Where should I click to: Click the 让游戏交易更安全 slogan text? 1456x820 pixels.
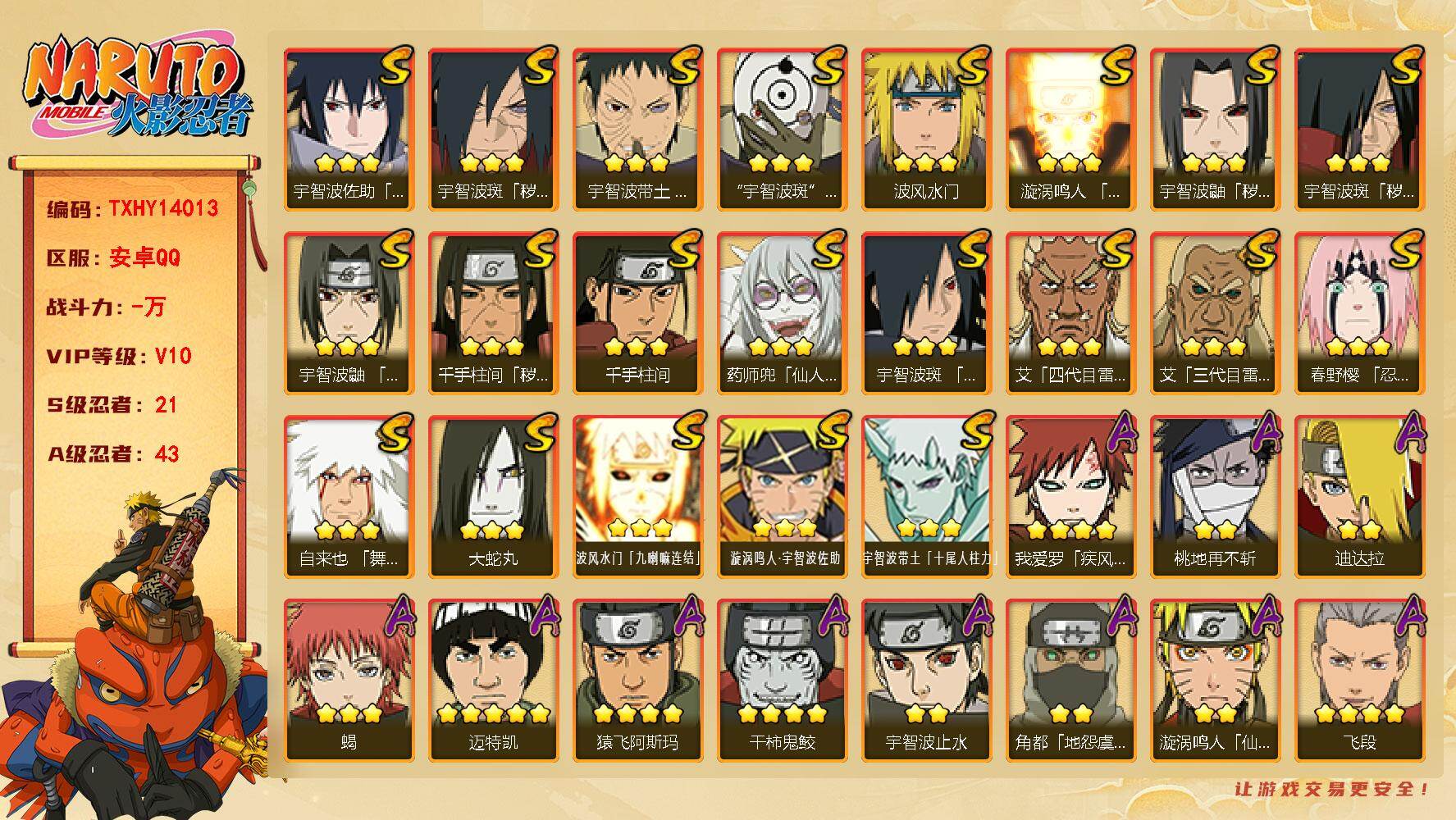tap(1333, 789)
